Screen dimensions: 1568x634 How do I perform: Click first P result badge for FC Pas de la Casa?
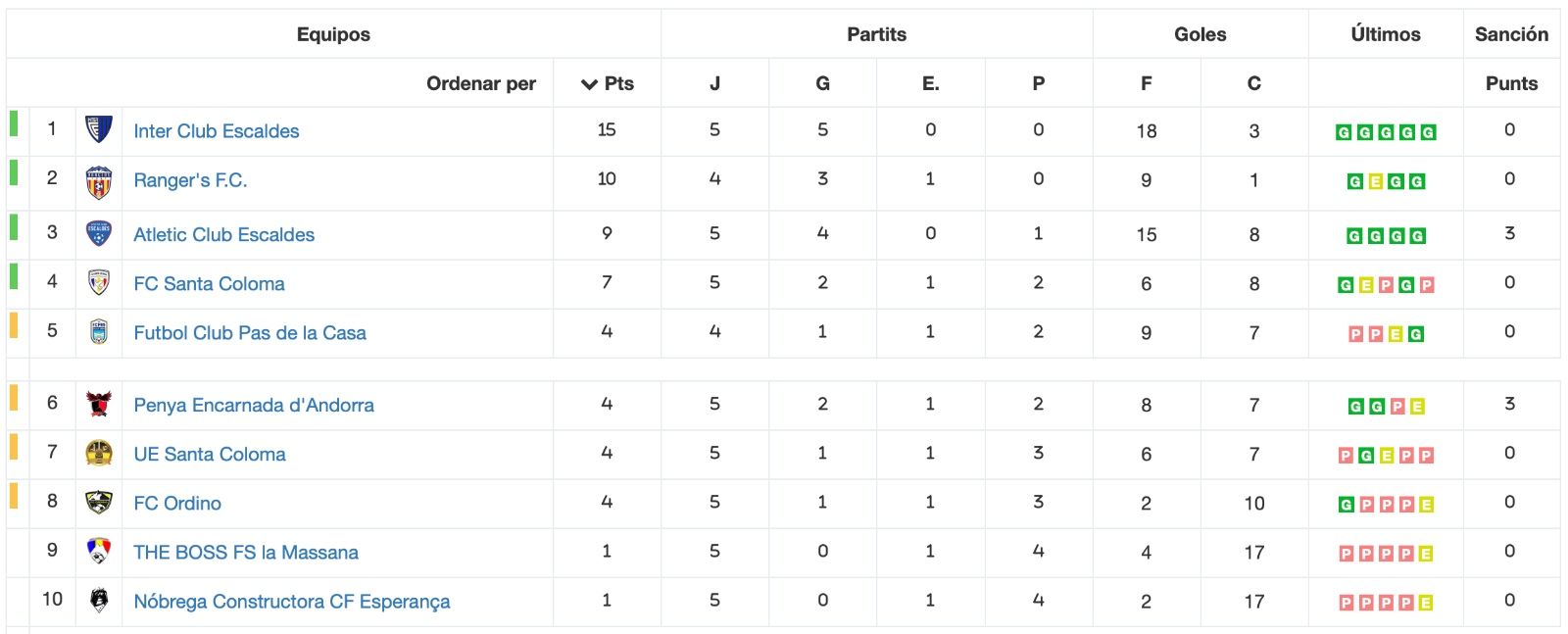point(1355,334)
